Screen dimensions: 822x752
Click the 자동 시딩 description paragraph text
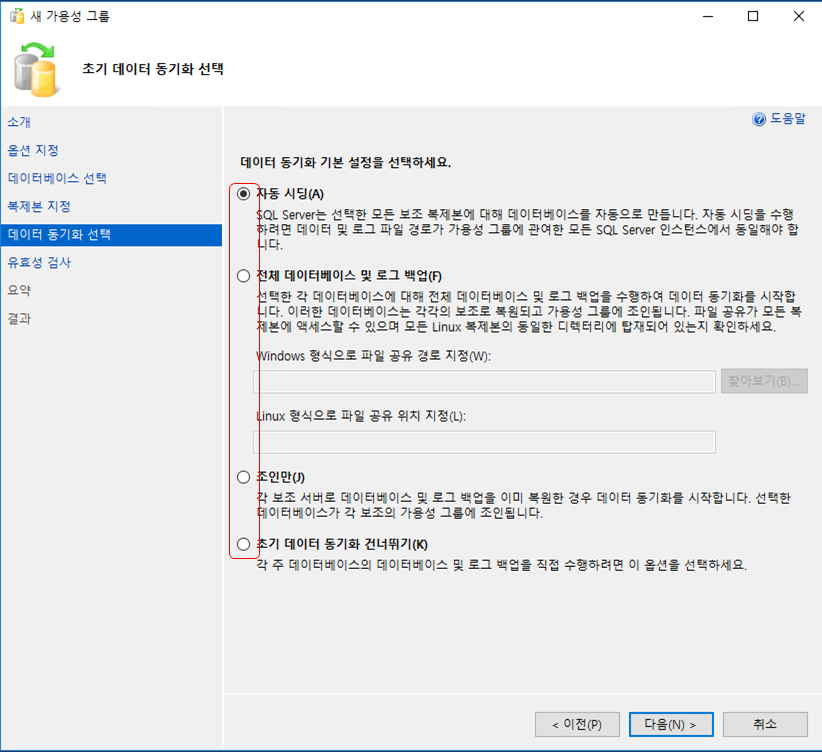click(x=527, y=230)
